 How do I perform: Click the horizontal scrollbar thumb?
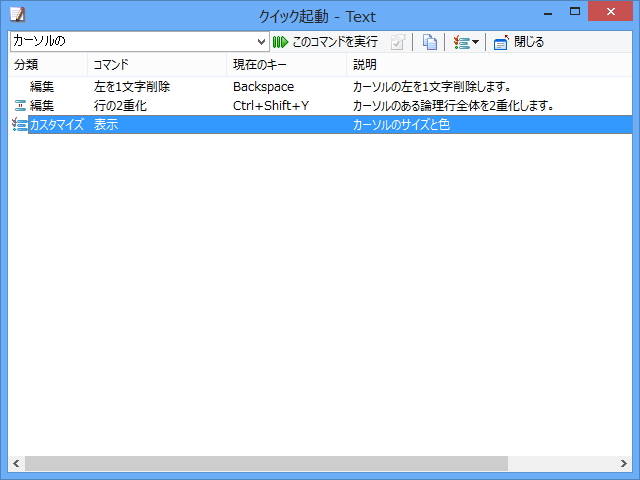267,463
